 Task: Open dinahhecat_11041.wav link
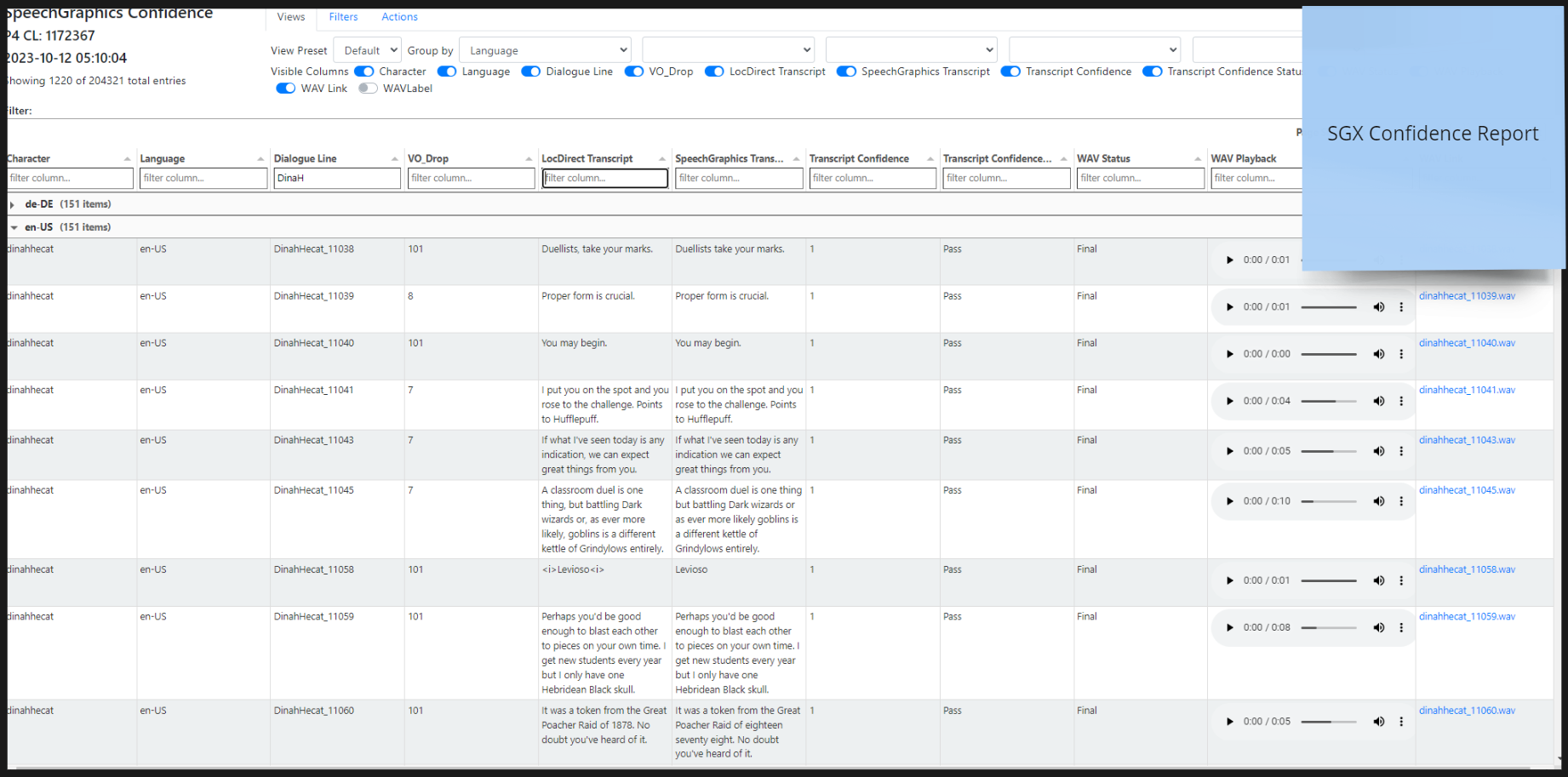tap(1467, 390)
